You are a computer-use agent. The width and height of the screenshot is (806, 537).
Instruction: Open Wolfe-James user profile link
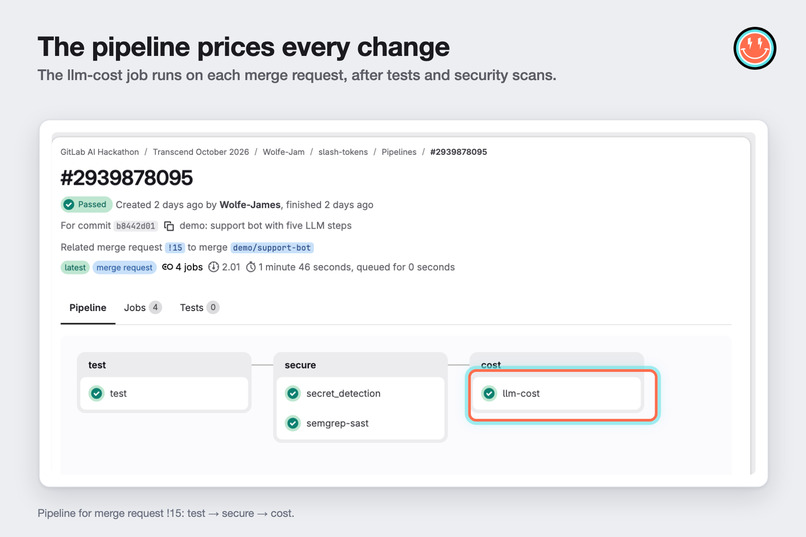pyautogui.click(x=250, y=205)
